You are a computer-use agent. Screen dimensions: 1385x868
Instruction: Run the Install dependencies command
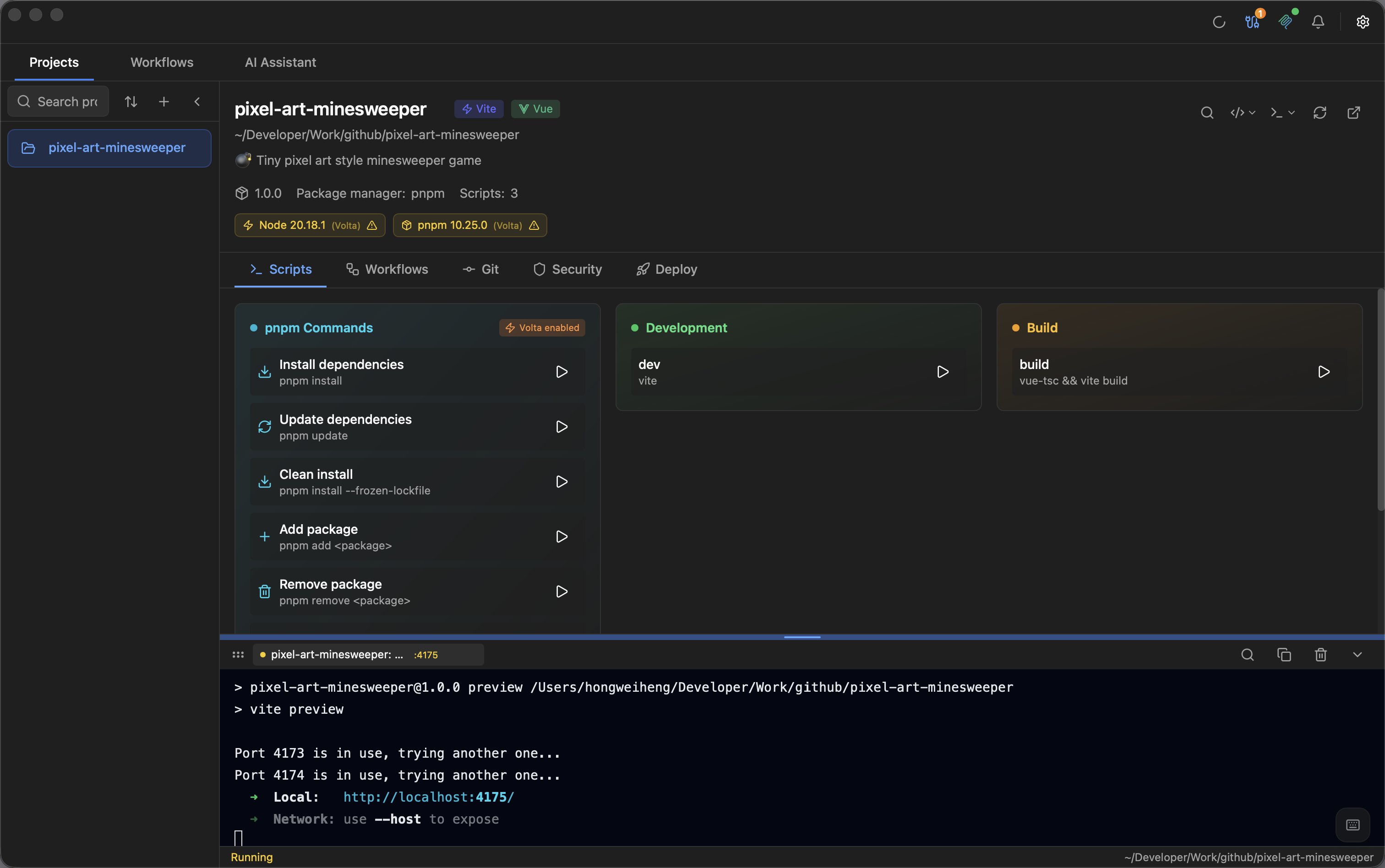pyautogui.click(x=562, y=371)
